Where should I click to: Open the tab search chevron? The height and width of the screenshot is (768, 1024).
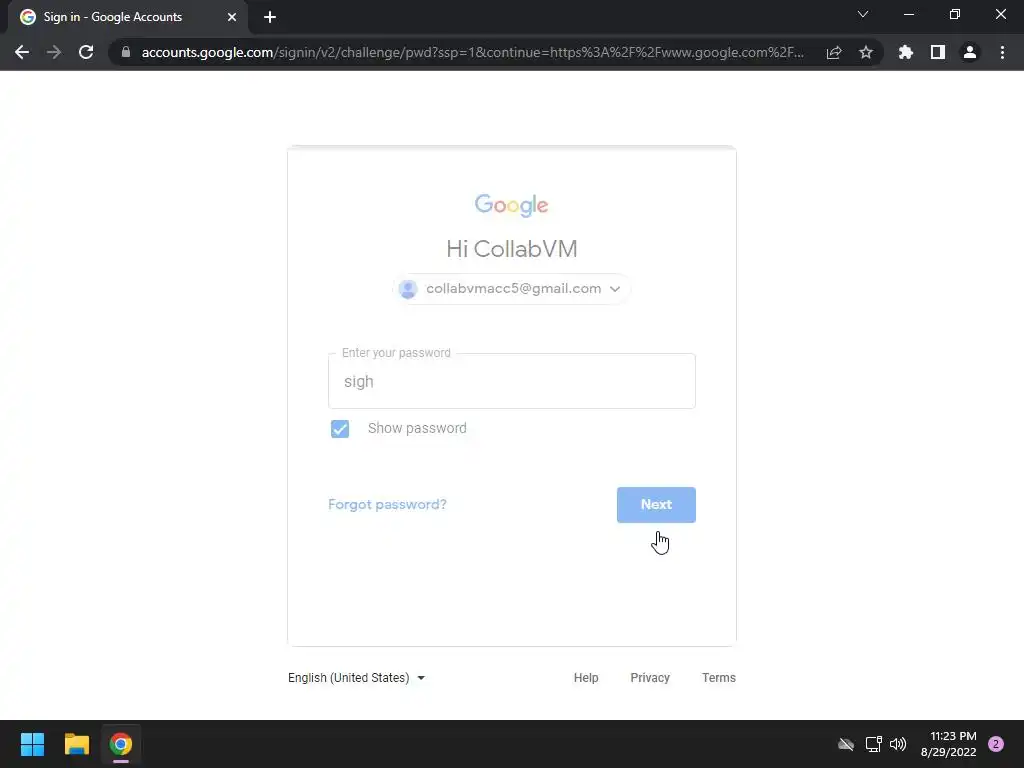coord(863,14)
